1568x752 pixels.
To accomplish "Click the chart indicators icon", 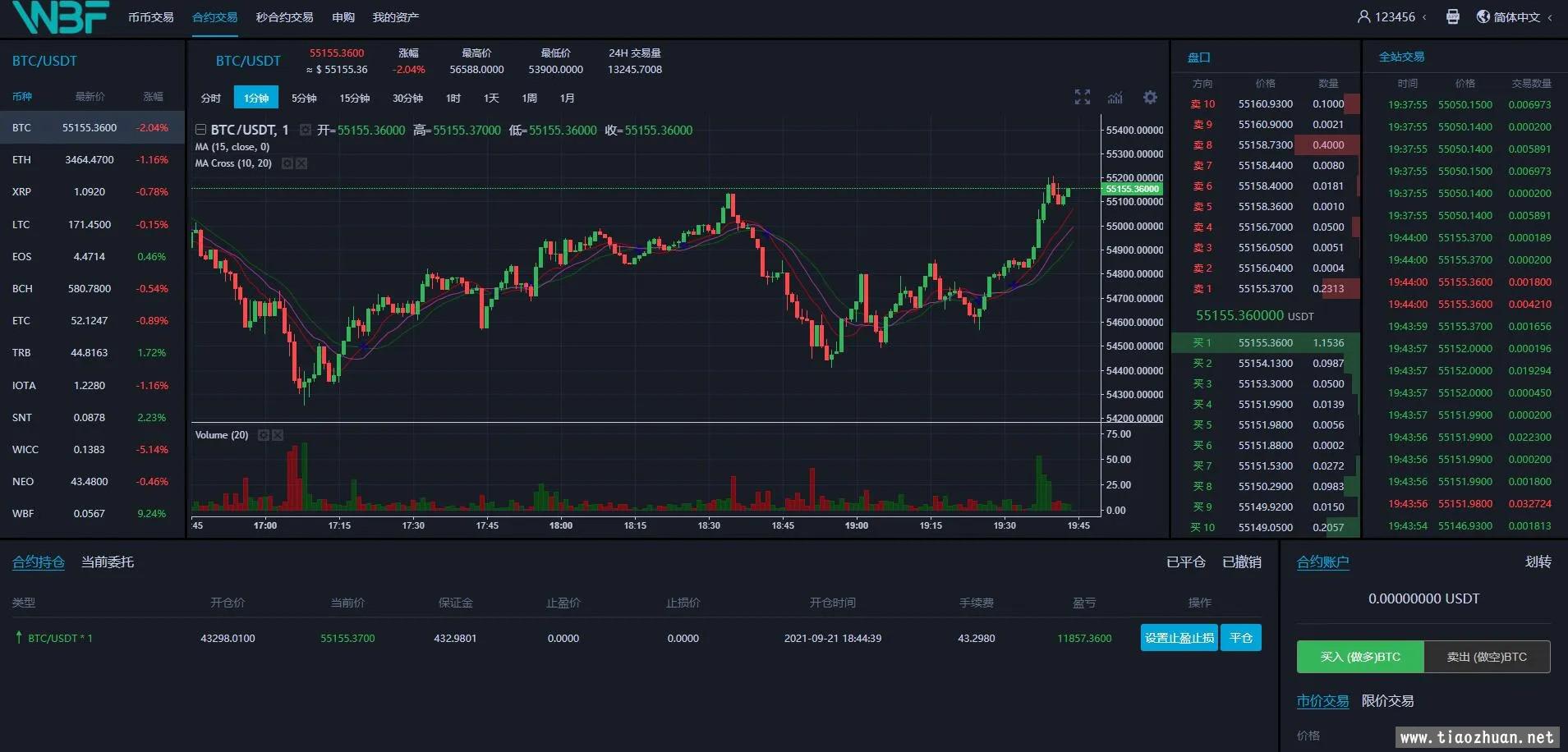I will (x=1115, y=98).
